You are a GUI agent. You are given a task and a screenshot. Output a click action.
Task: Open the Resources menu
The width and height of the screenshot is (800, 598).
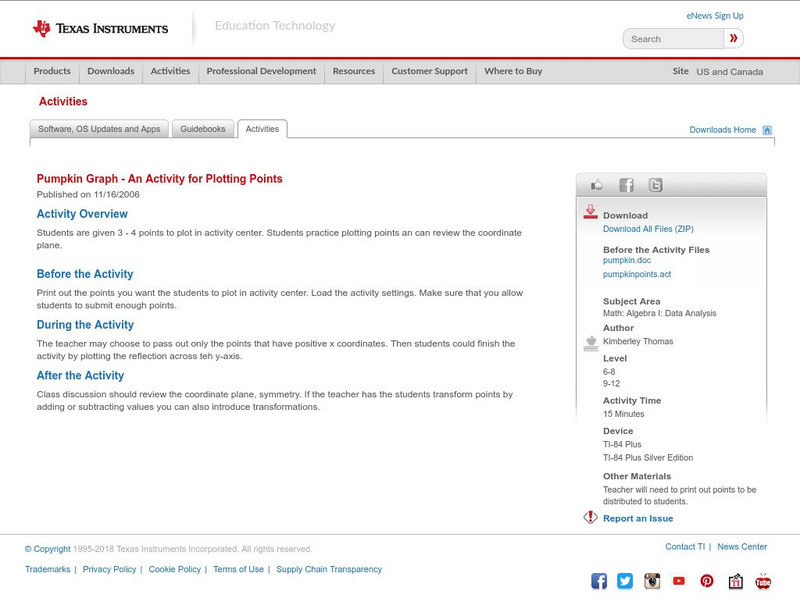354,71
